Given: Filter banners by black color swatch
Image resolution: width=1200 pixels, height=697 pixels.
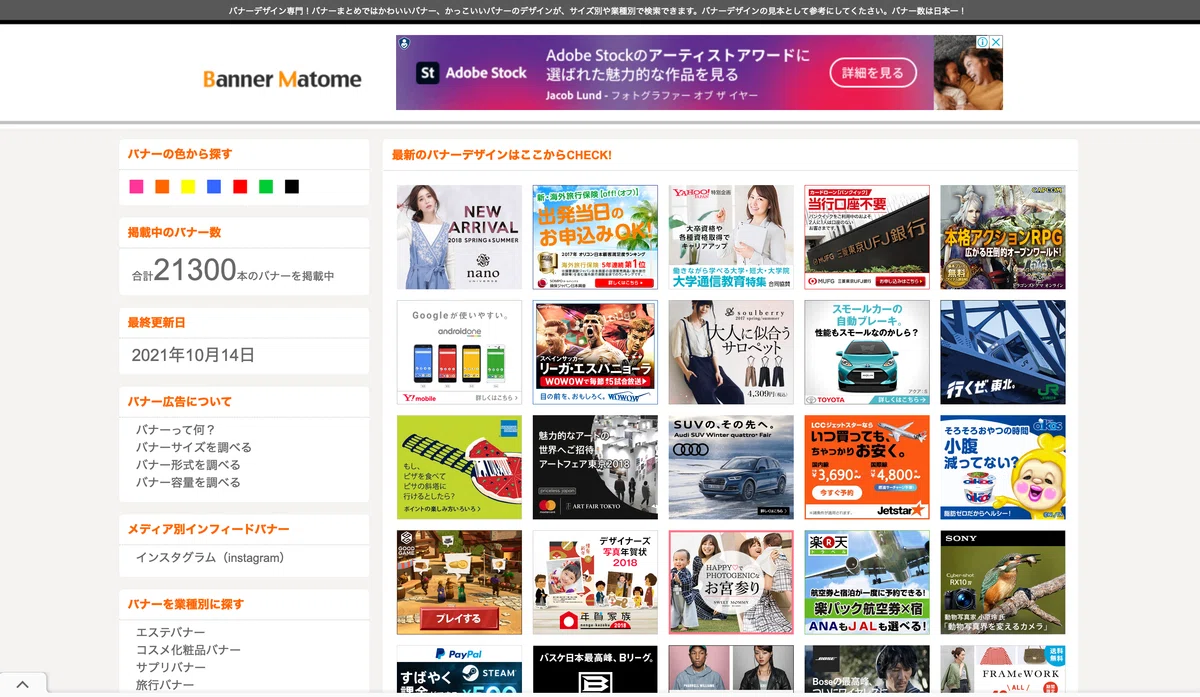Looking at the screenshot, I should click(292, 187).
